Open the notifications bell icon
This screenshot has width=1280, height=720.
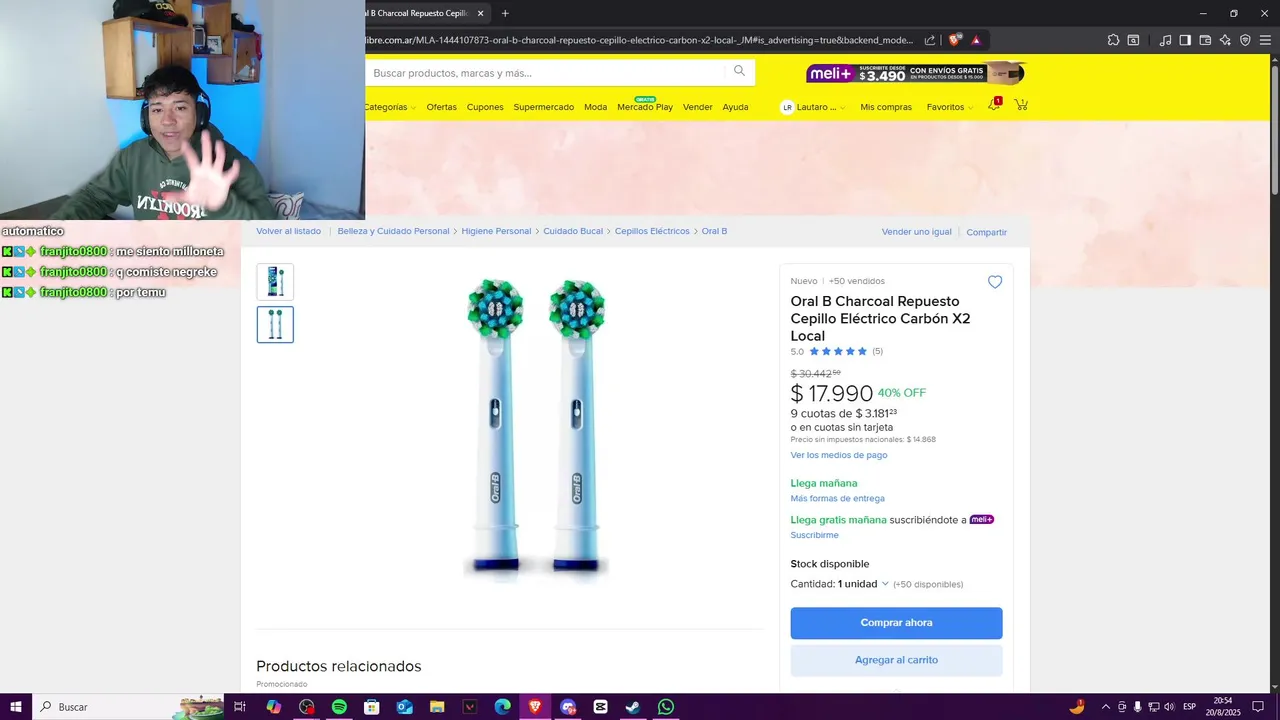pos(994,105)
